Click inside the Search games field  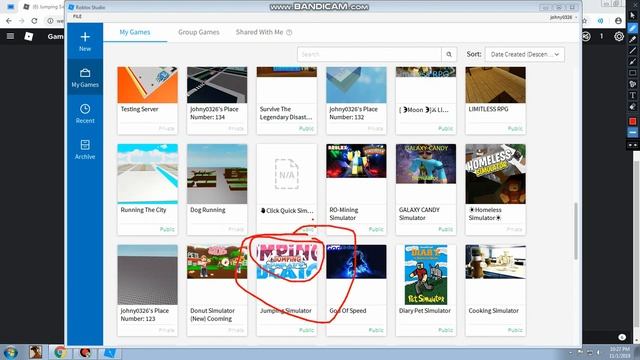coord(369,54)
